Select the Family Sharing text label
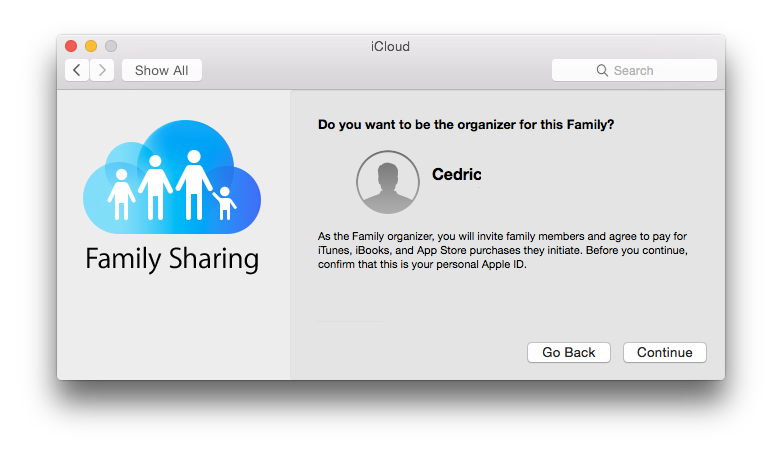Image resolution: width=782 pixels, height=459 pixels. tap(172, 259)
